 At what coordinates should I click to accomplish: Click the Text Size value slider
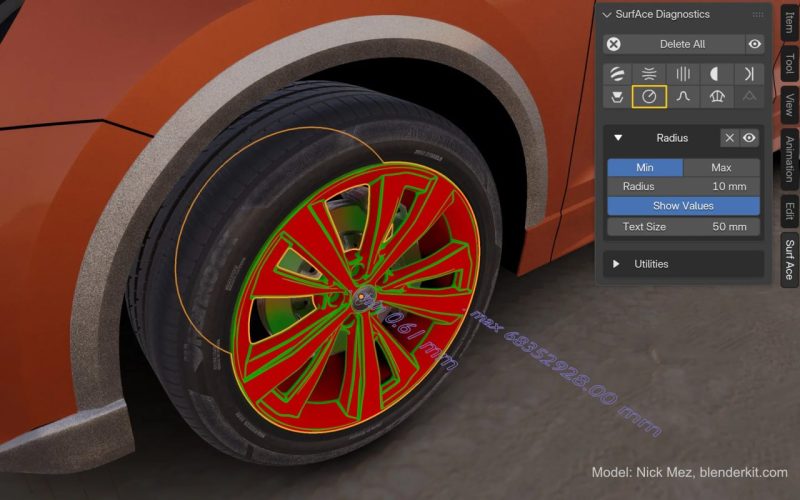point(683,226)
